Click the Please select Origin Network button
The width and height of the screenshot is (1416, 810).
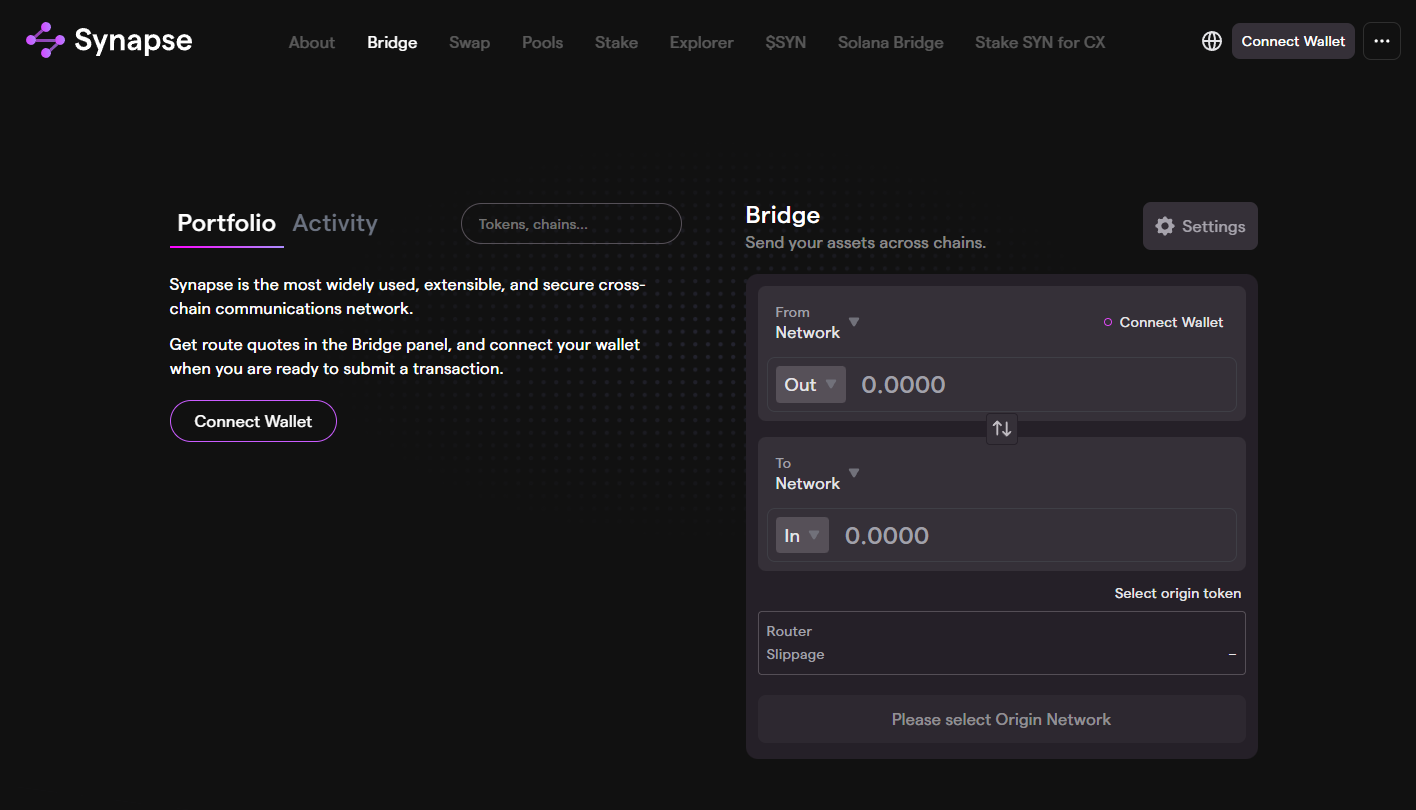[x=1002, y=719]
